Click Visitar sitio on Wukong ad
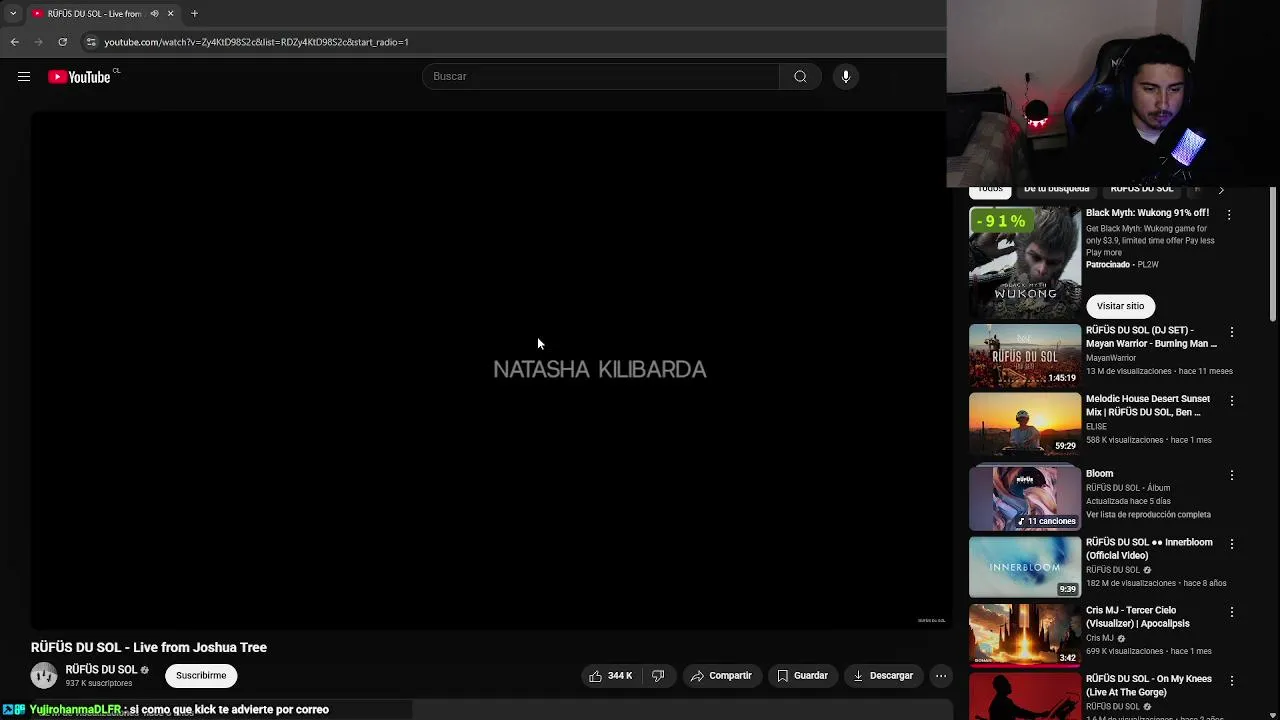The height and width of the screenshot is (720, 1280). click(x=1120, y=306)
